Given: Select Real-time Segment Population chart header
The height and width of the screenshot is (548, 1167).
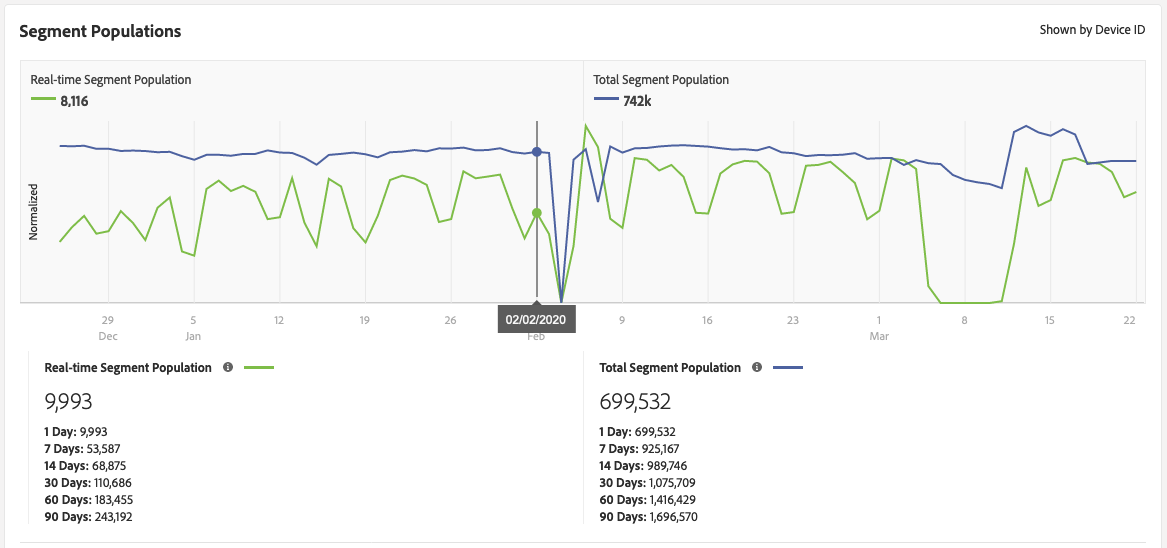Looking at the screenshot, I should click(111, 80).
